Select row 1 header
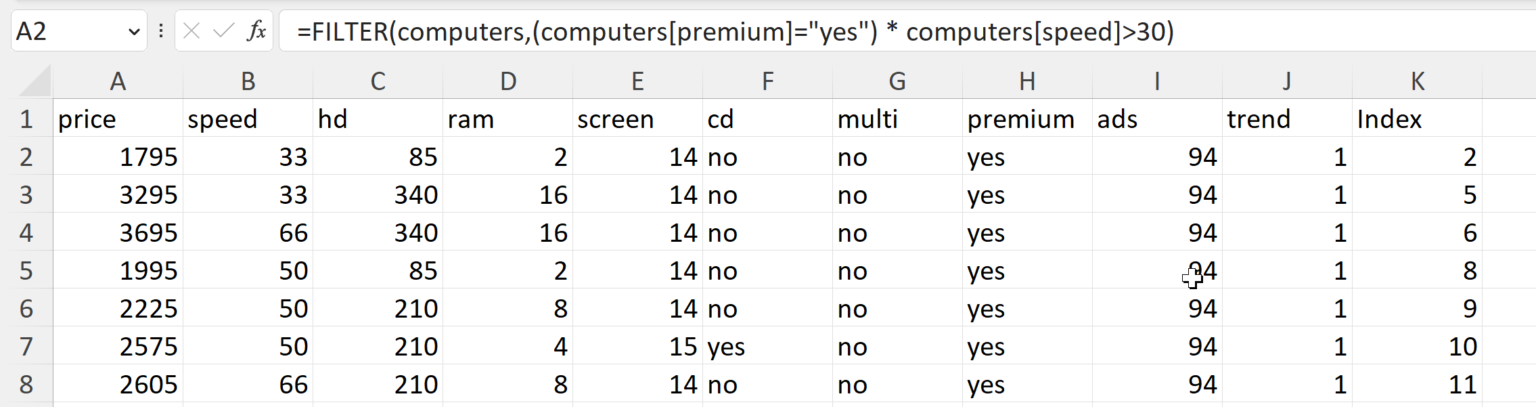The width and height of the screenshot is (1536, 407). click(x=25, y=120)
